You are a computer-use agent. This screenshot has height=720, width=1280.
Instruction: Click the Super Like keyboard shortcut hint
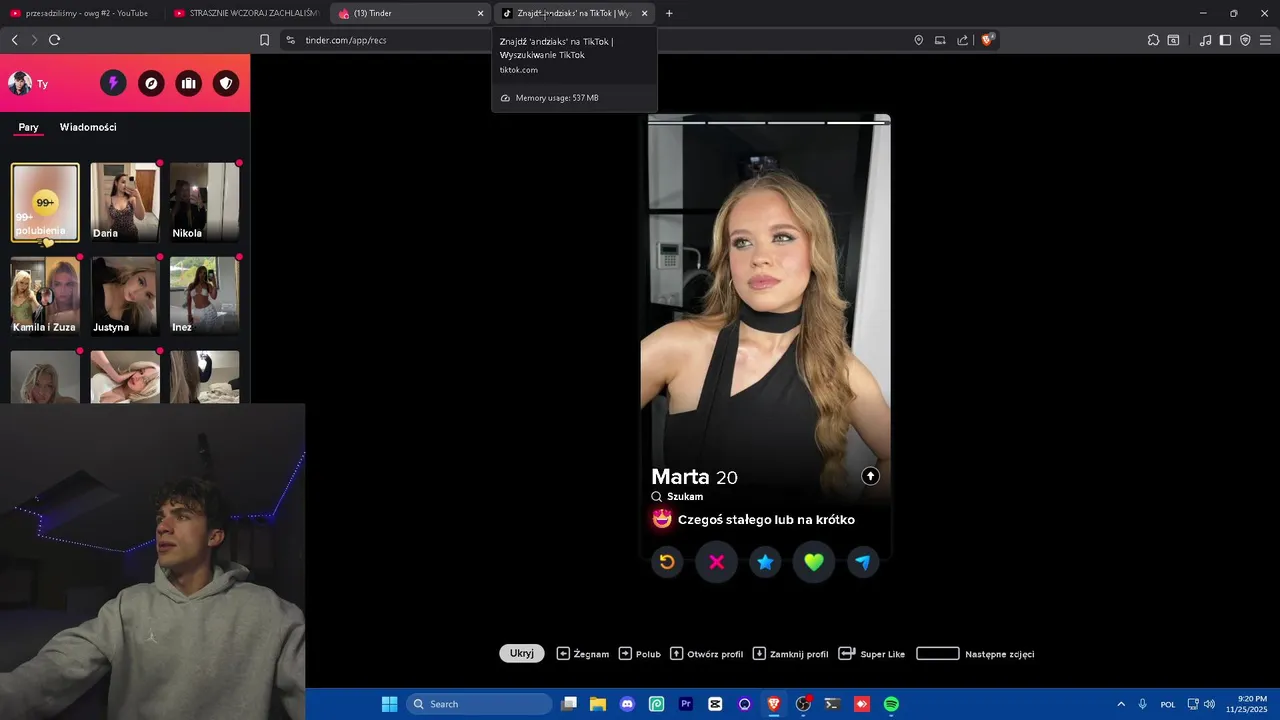pyautogui.click(x=872, y=653)
